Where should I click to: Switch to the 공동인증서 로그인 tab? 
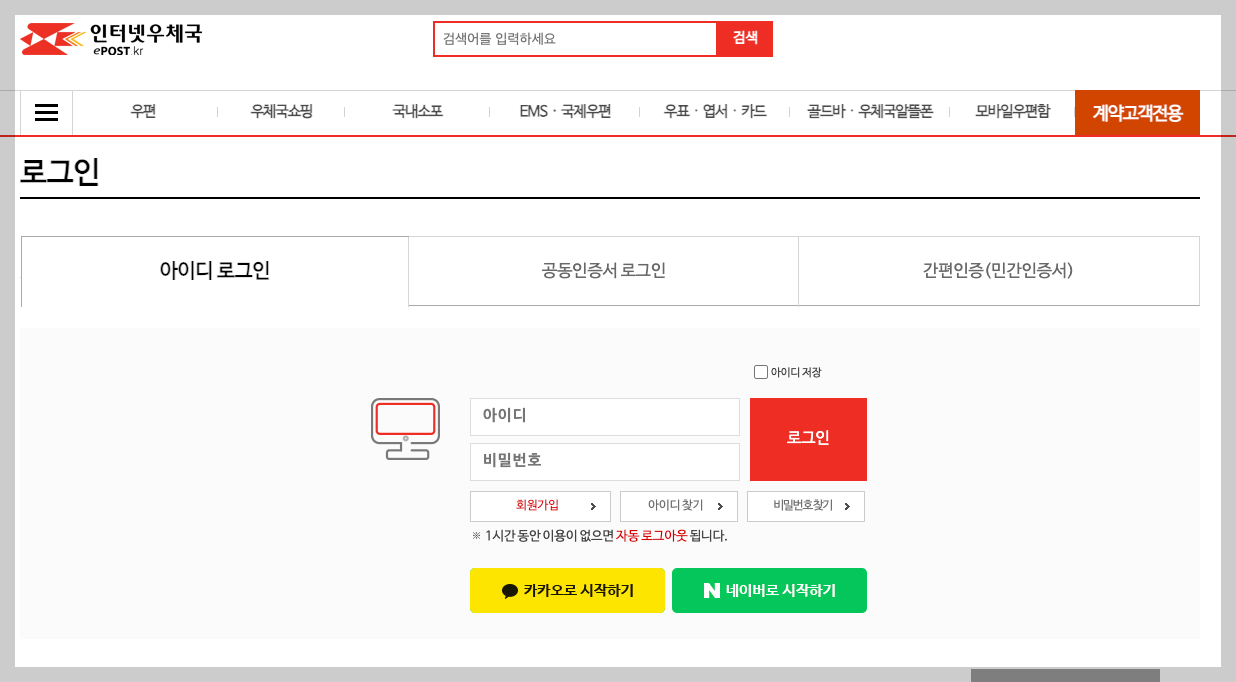point(602,270)
